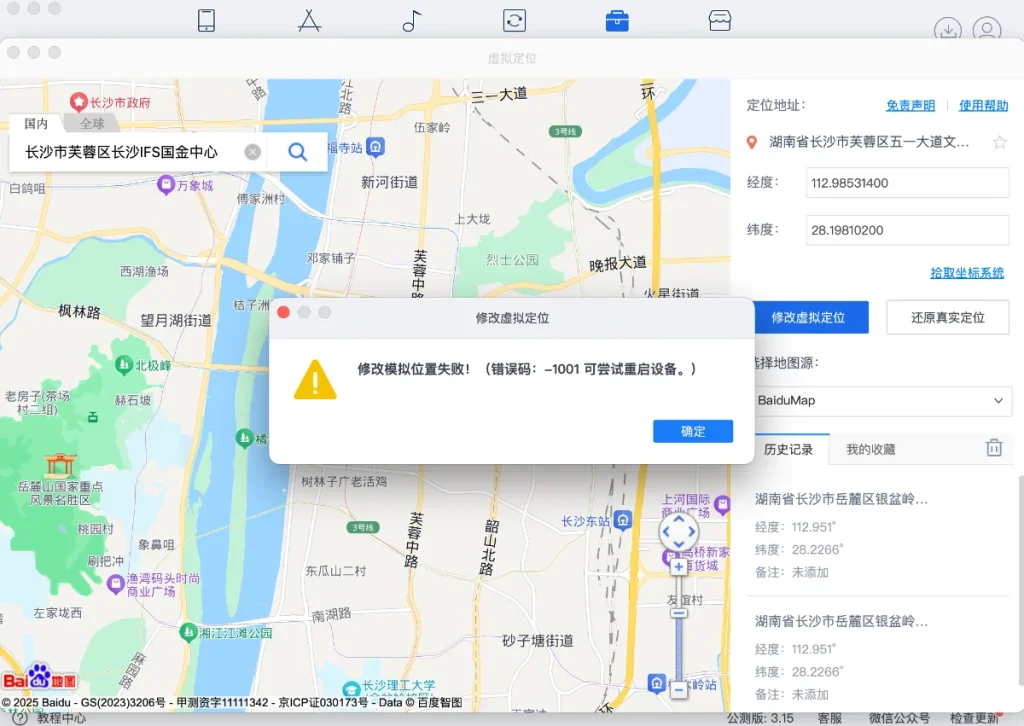1024x726 pixels.
Task: Switch to the 全球 map tab
Action: pos(92,123)
